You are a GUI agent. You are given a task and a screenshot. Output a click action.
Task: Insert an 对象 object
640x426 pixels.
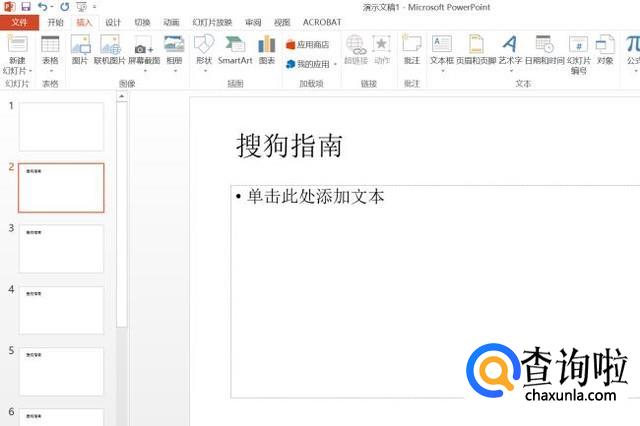605,49
